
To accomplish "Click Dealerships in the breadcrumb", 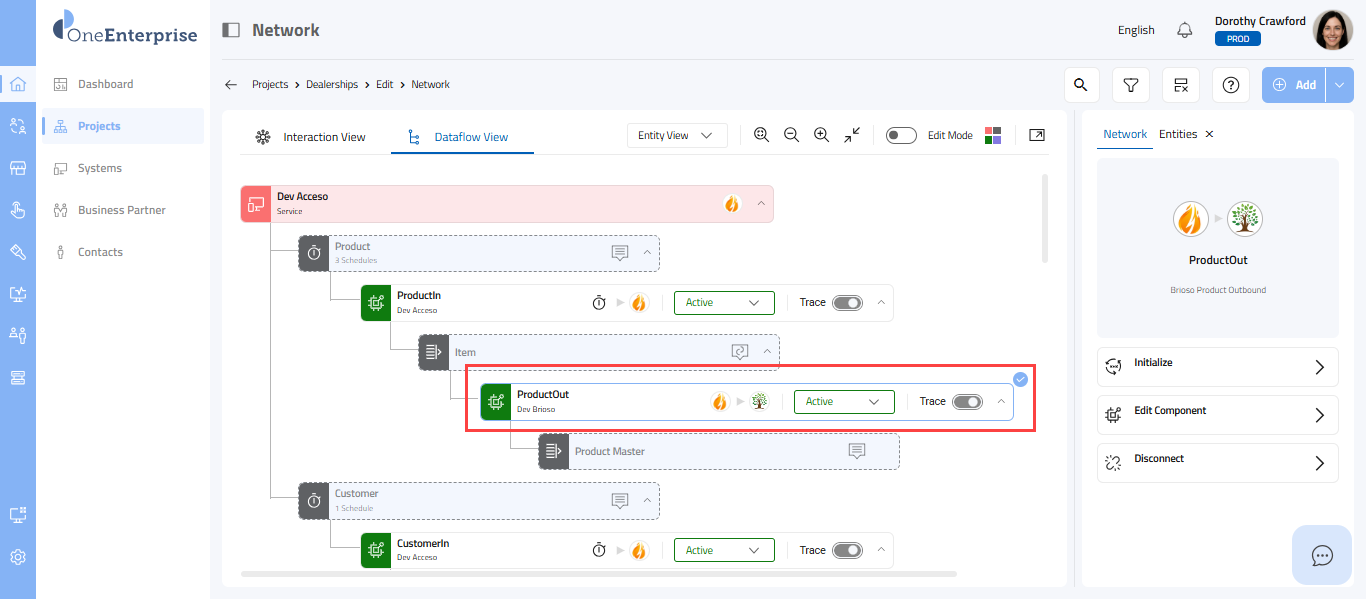I will click(332, 85).
